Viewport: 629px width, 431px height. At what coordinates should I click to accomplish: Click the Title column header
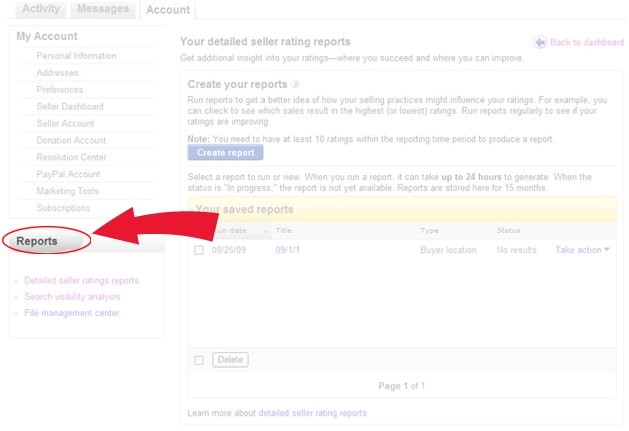point(284,230)
